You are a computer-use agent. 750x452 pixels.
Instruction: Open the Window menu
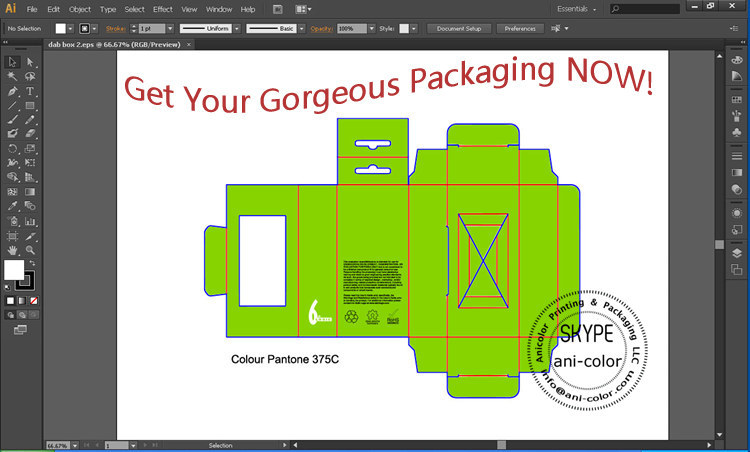point(219,9)
